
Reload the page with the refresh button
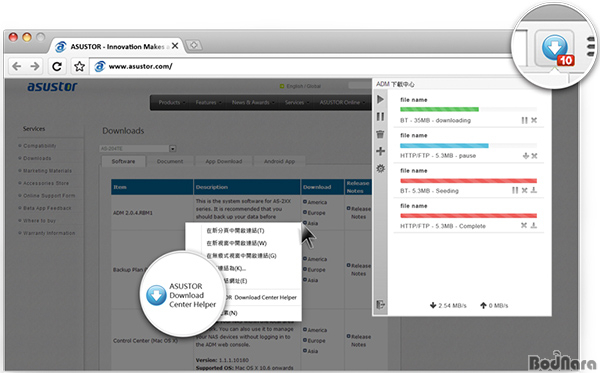pos(57,67)
